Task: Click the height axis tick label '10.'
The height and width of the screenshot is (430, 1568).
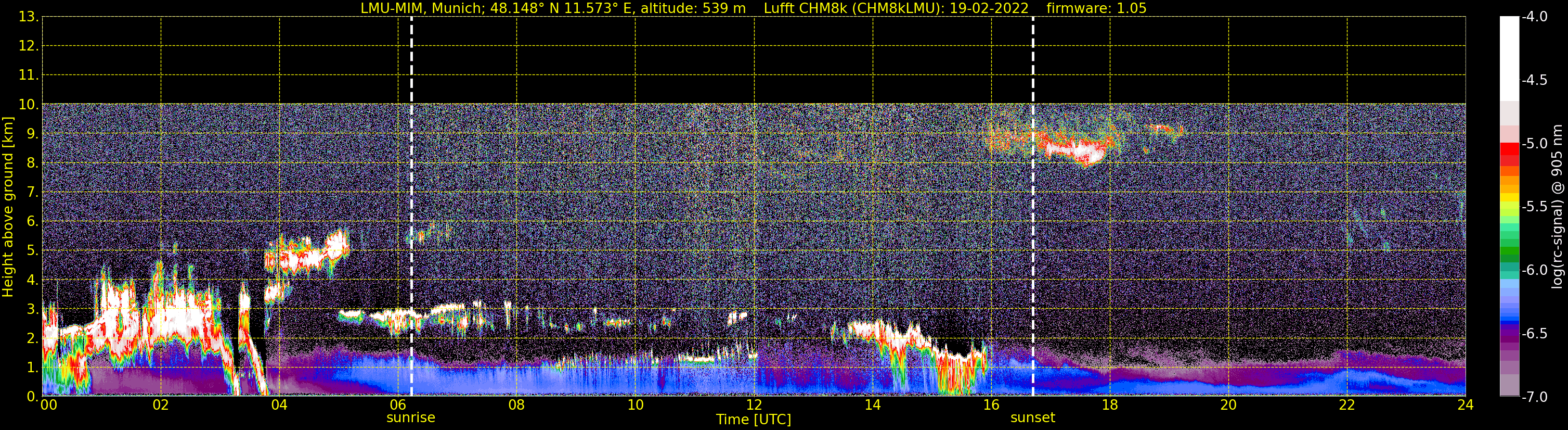Action: click(29, 105)
